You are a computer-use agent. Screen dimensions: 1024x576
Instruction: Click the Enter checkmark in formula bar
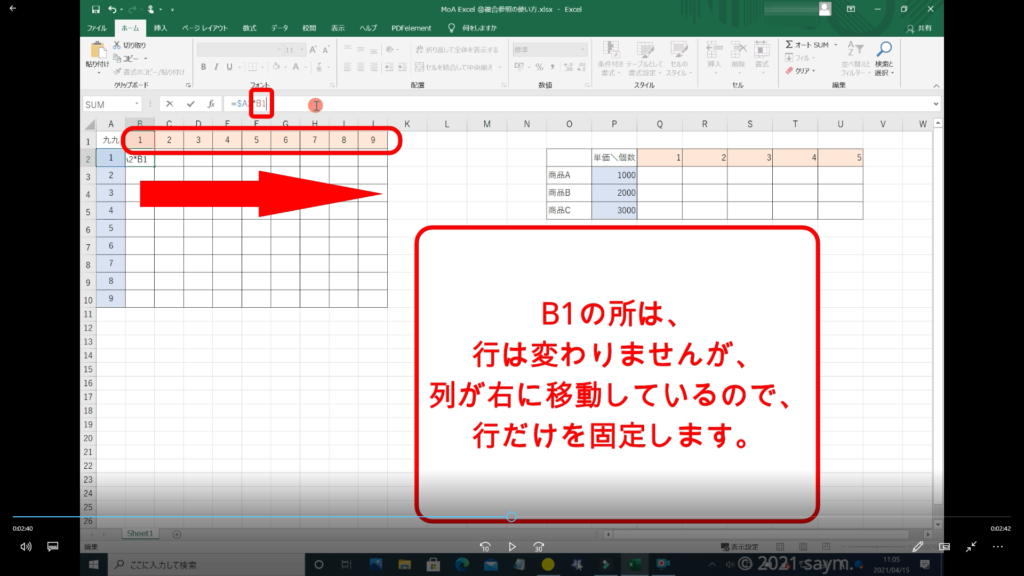tap(191, 104)
